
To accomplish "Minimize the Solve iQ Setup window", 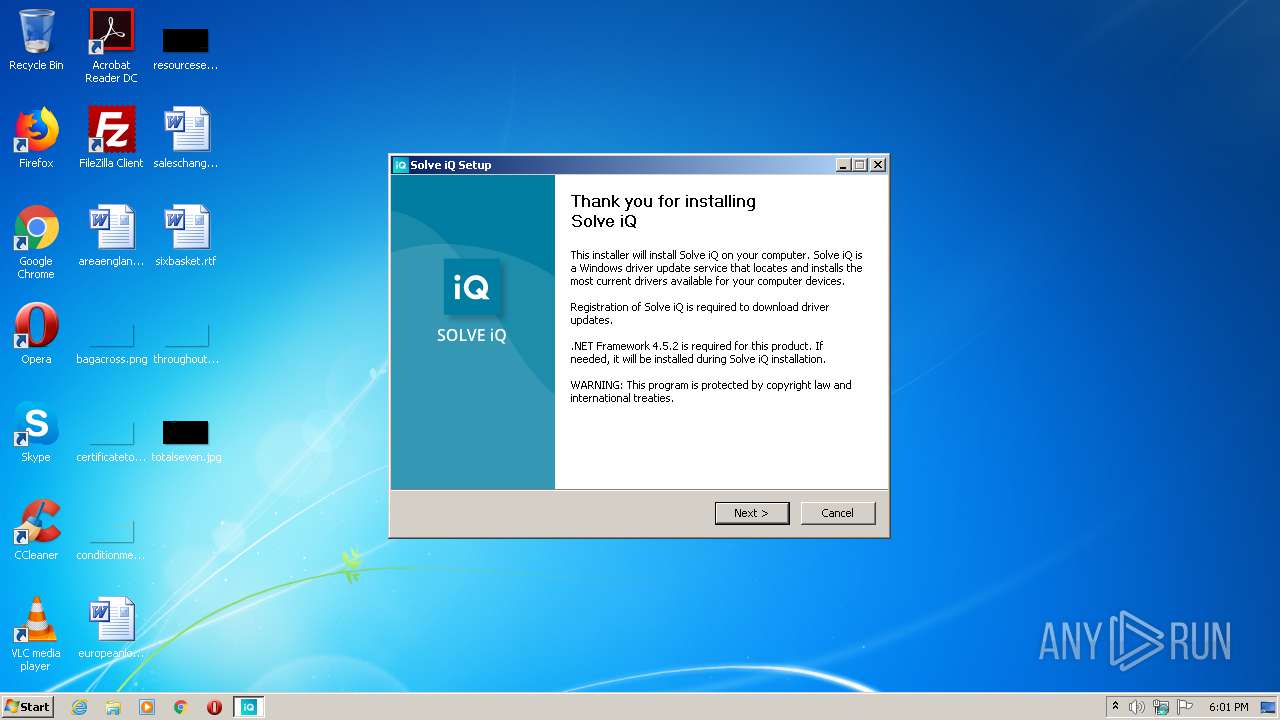I will [843, 165].
